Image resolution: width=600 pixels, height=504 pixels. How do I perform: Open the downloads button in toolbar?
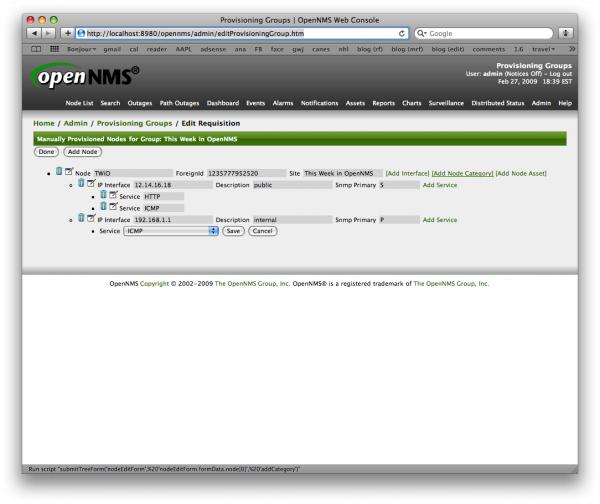(565, 33)
